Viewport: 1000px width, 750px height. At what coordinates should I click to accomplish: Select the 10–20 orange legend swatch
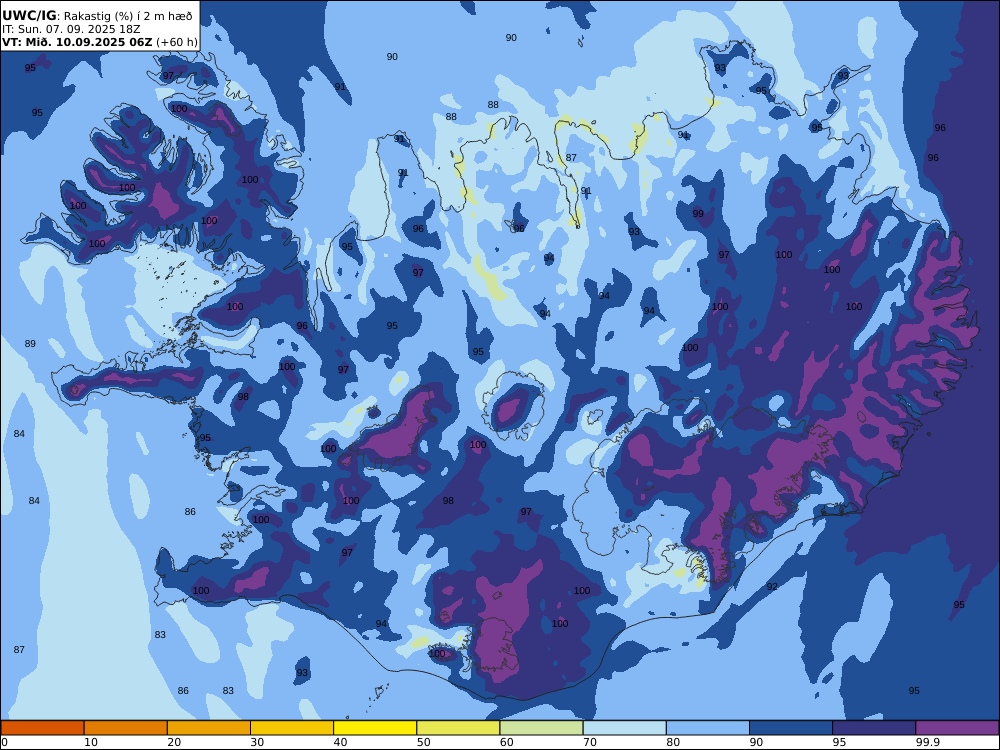coord(126,728)
